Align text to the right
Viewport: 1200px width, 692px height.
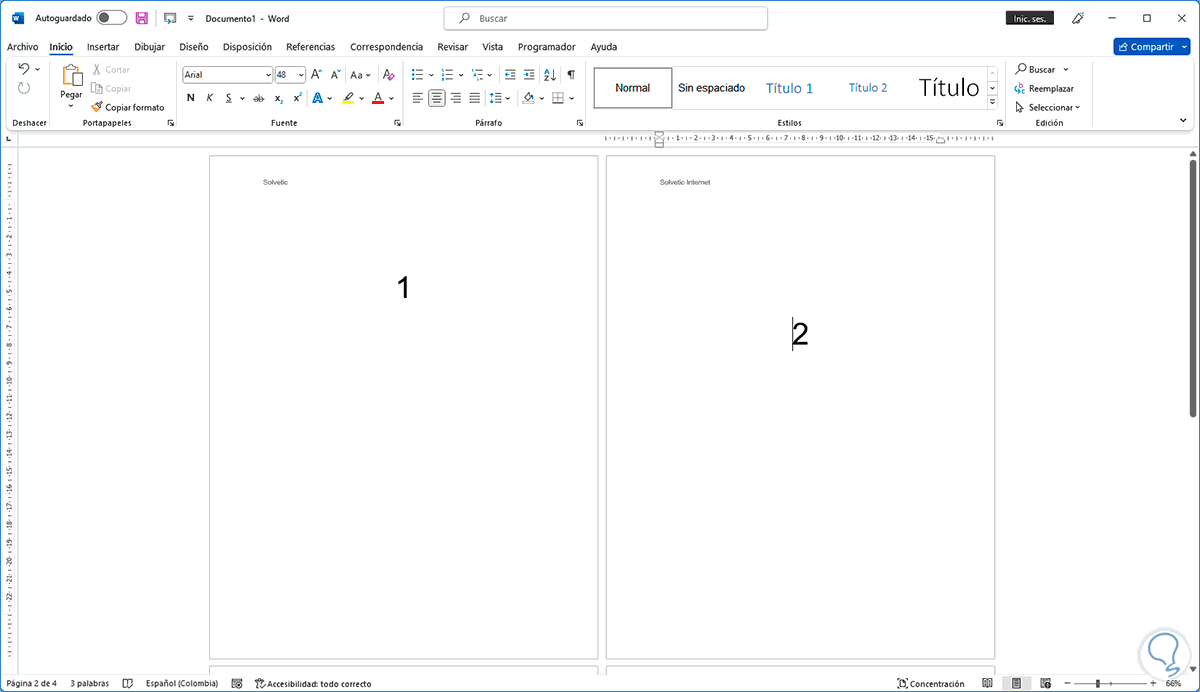coord(456,98)
